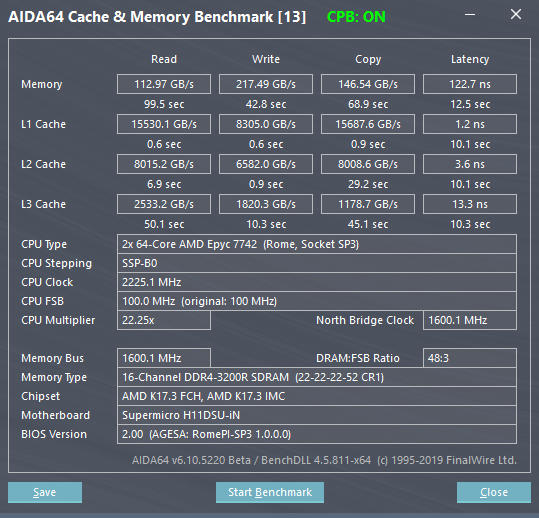Select the L1 Cache Read value box
Viewport: 539px width, 518px height.
[x=164, y=124]
